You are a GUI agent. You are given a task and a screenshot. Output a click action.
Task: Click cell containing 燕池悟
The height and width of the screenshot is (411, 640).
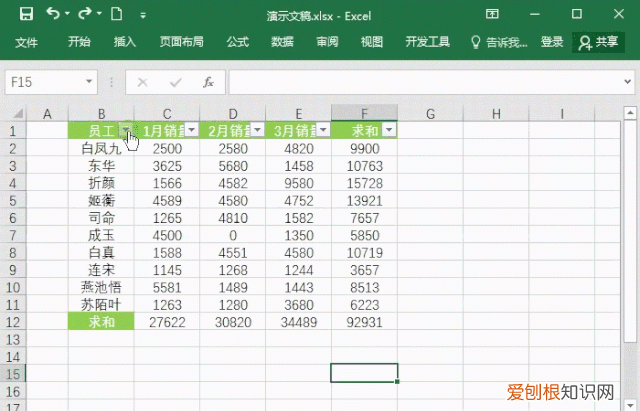click(101, 287)
